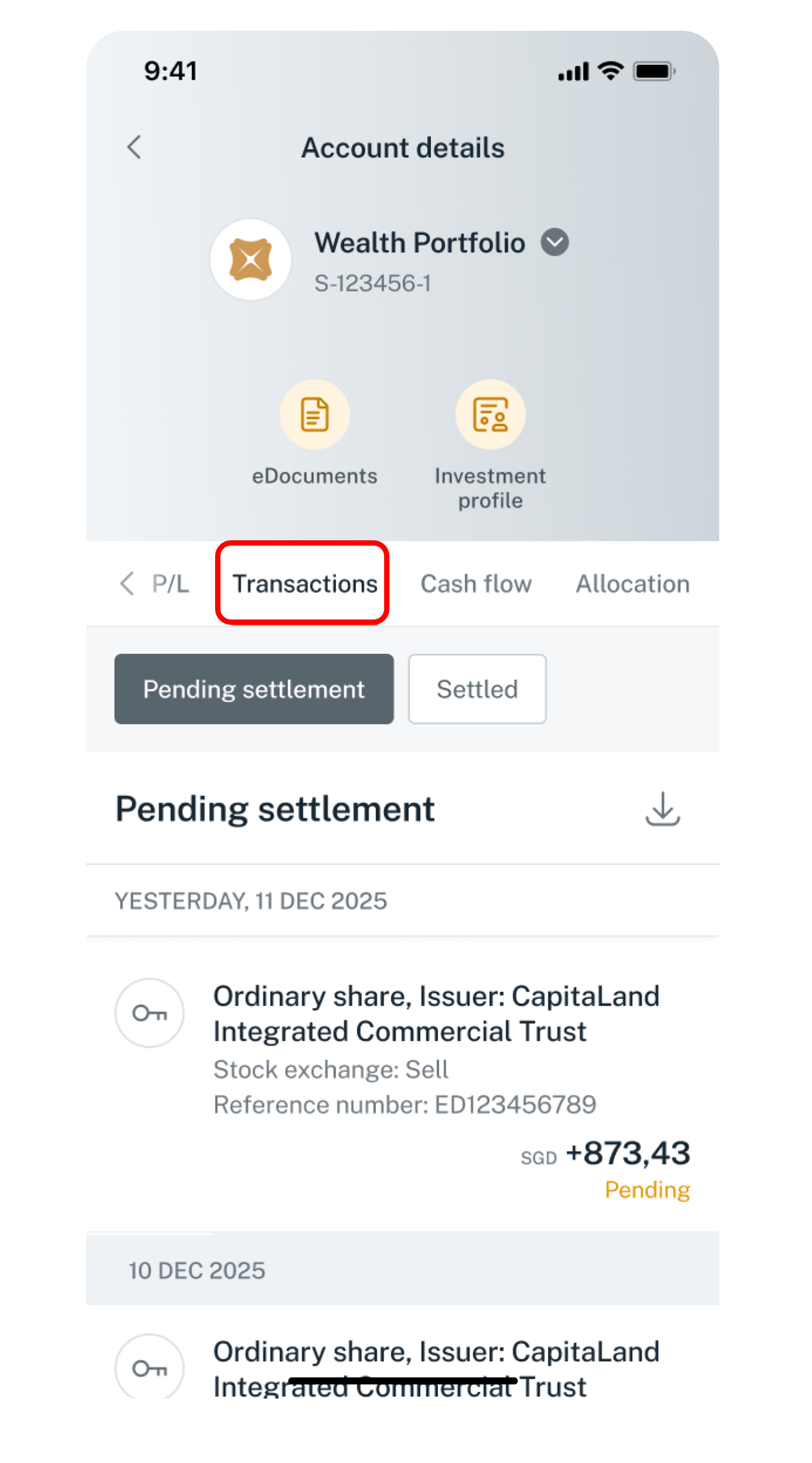Expand the Wealth Portfolio account dropdown
Viewport: 812px width, 1463px height.
[555, 242]
